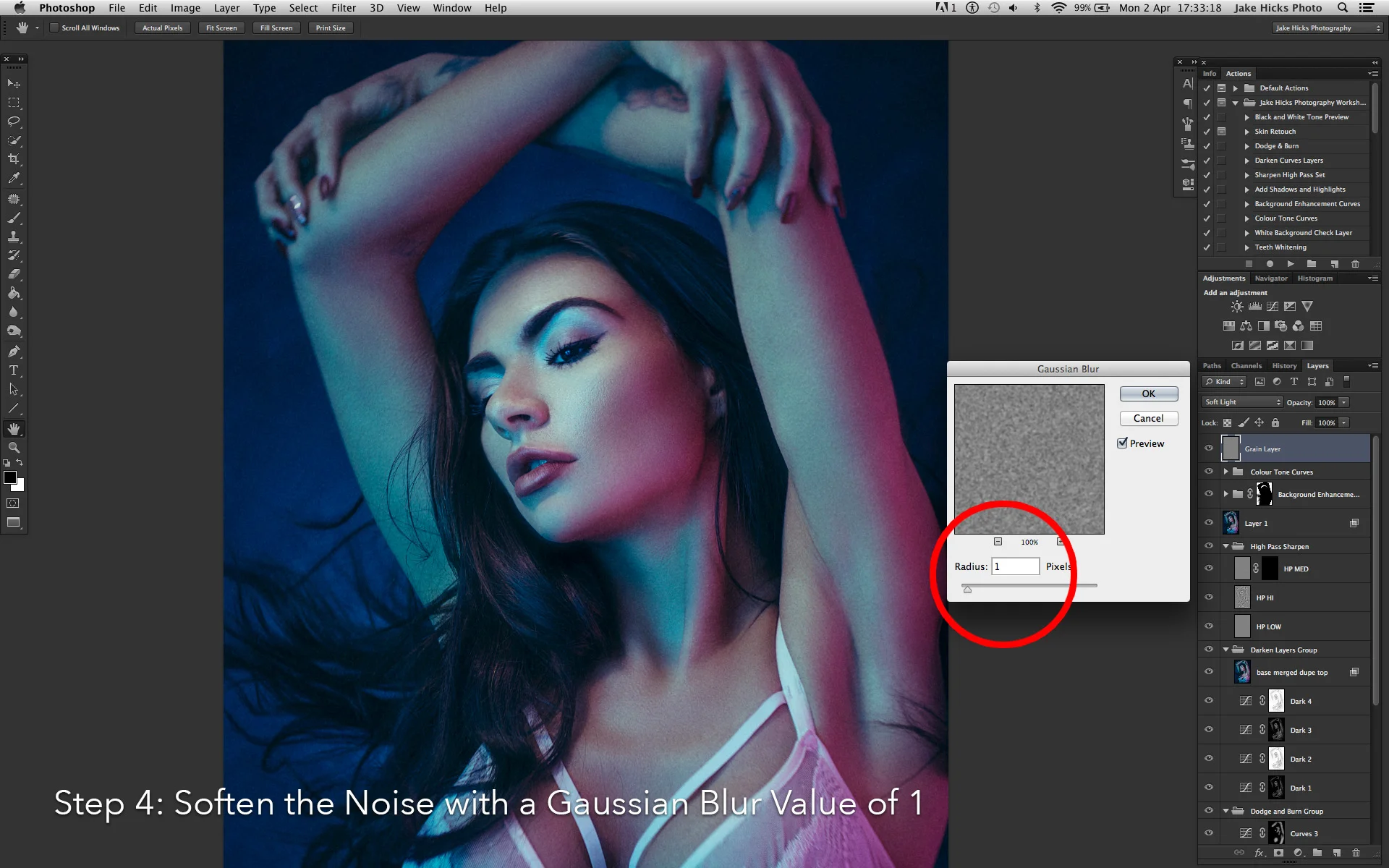The height and width of the screenshot is (868, 1389).
Task: Open the Paragraph panel icon
Action: tap(1187, 103)
